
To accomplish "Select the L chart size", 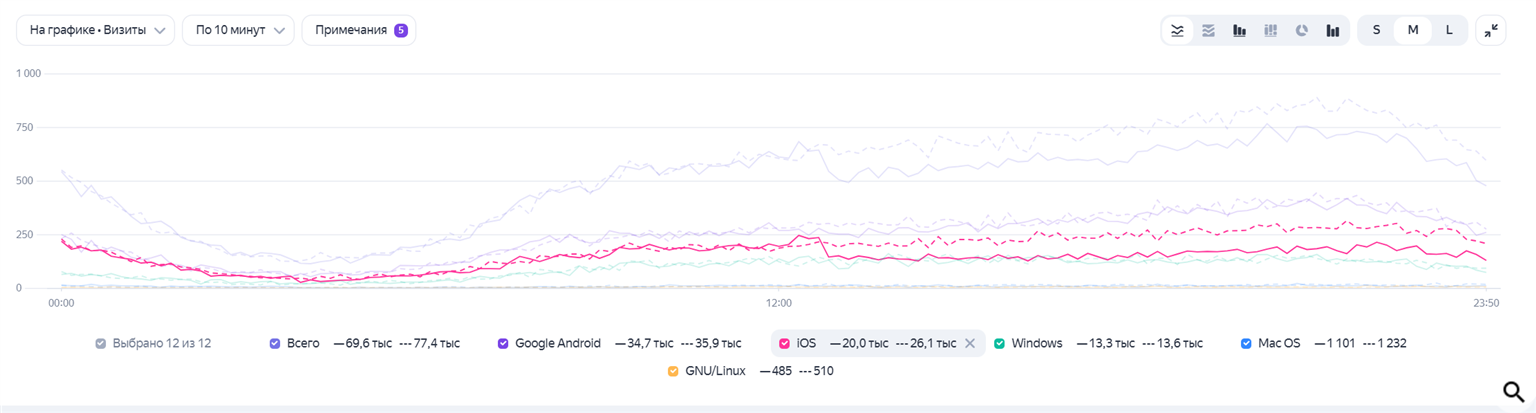I will tap(1449, 30).
